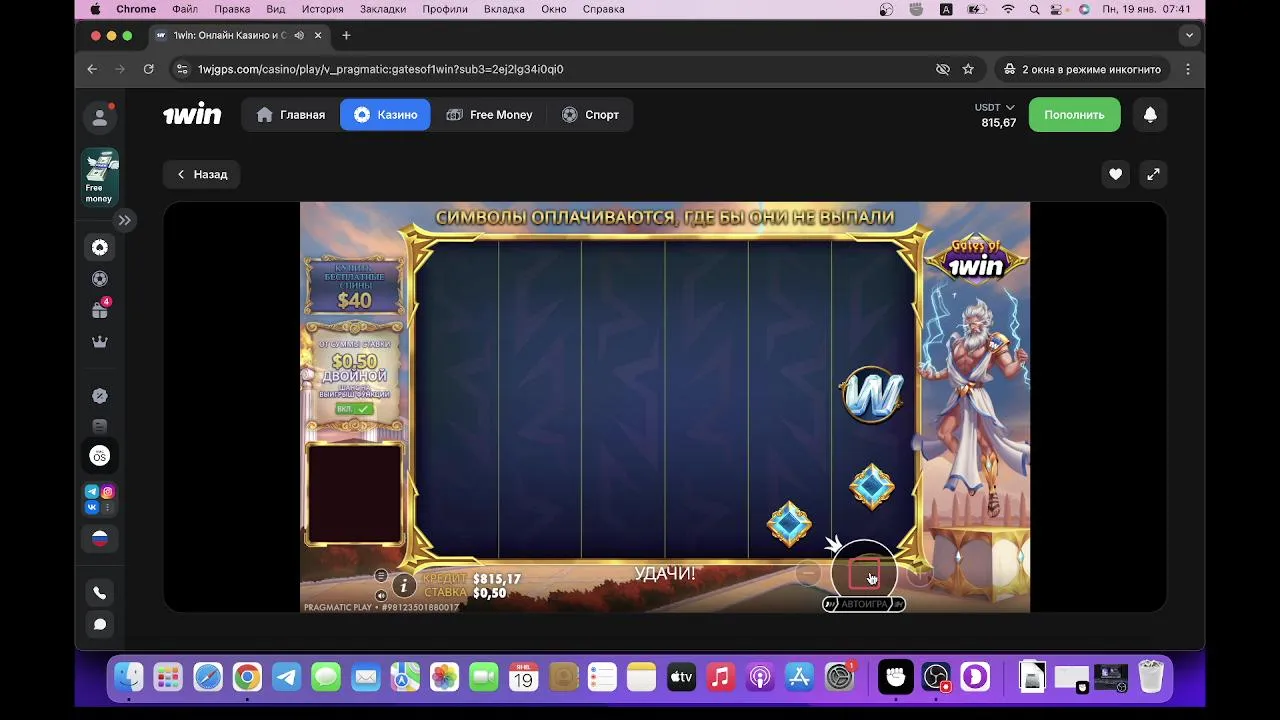The image size is (1280, 720).
Task: Open the live chat bubble icon
Action: point(100,624)
